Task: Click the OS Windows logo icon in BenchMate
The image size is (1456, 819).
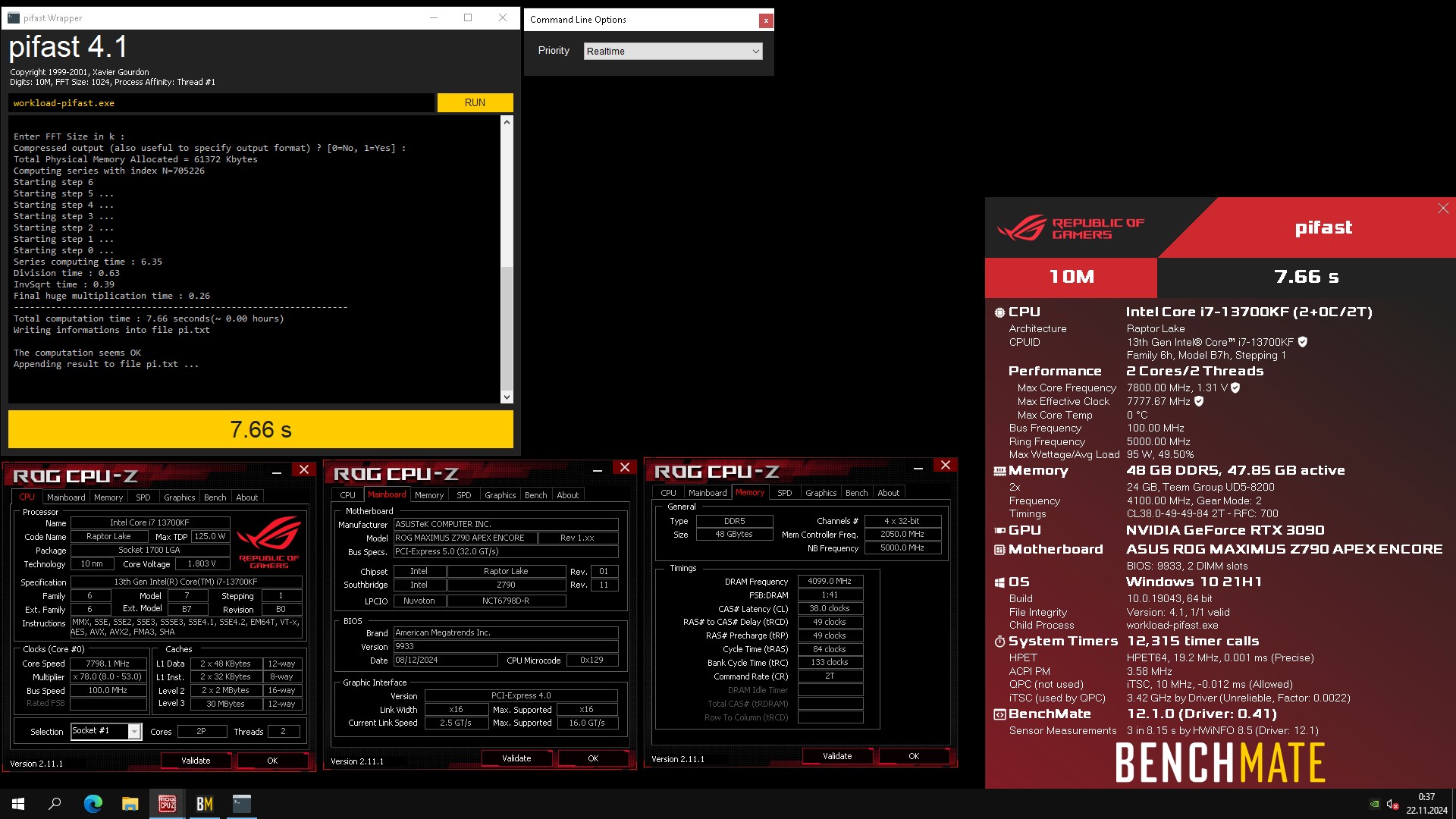Action: (x=999, y=582)
